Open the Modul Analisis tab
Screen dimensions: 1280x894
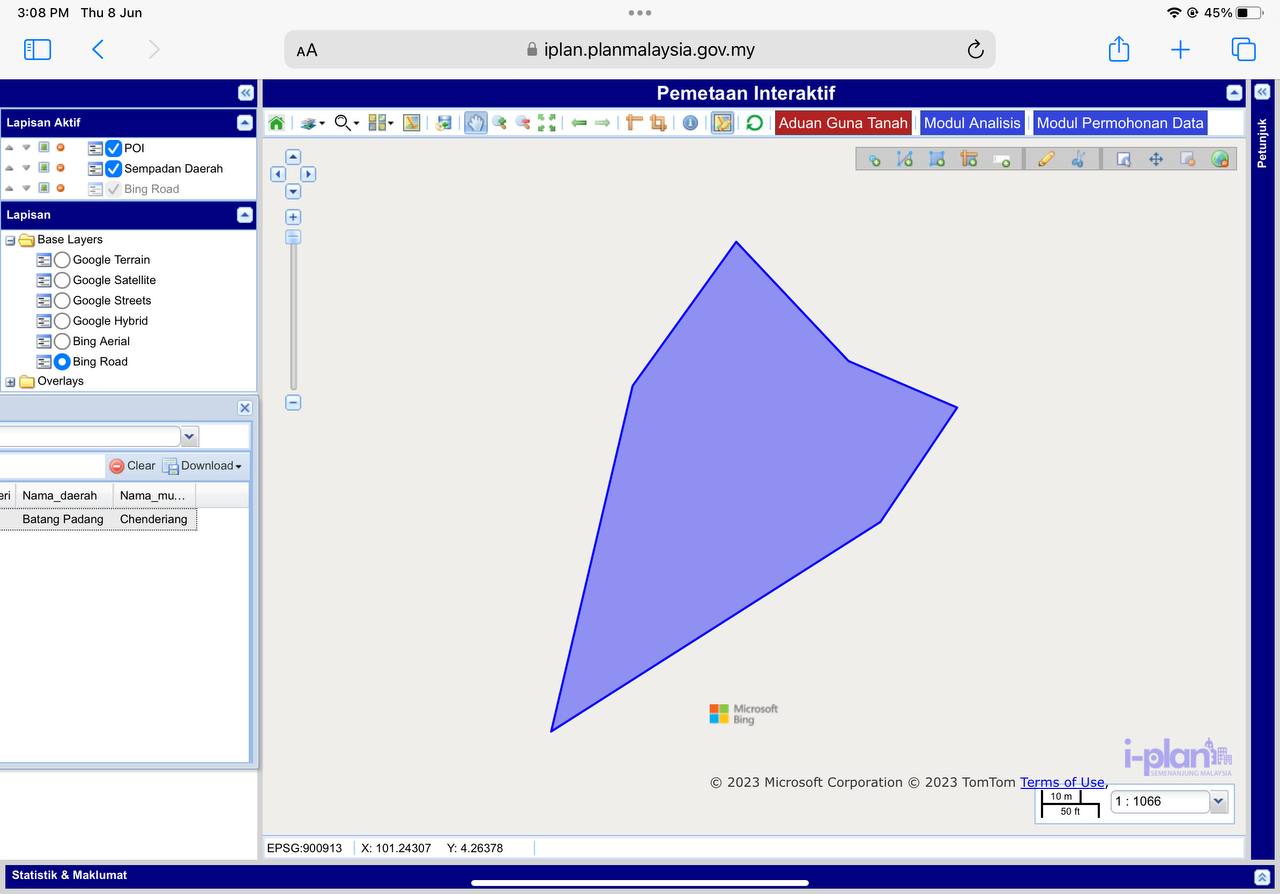coord(971,123)
